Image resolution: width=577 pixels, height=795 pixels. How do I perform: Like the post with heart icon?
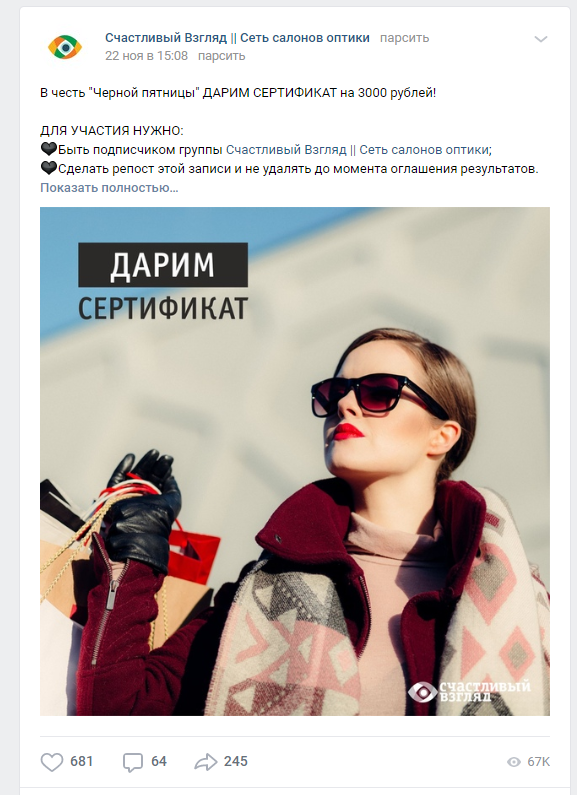(52, 762)
